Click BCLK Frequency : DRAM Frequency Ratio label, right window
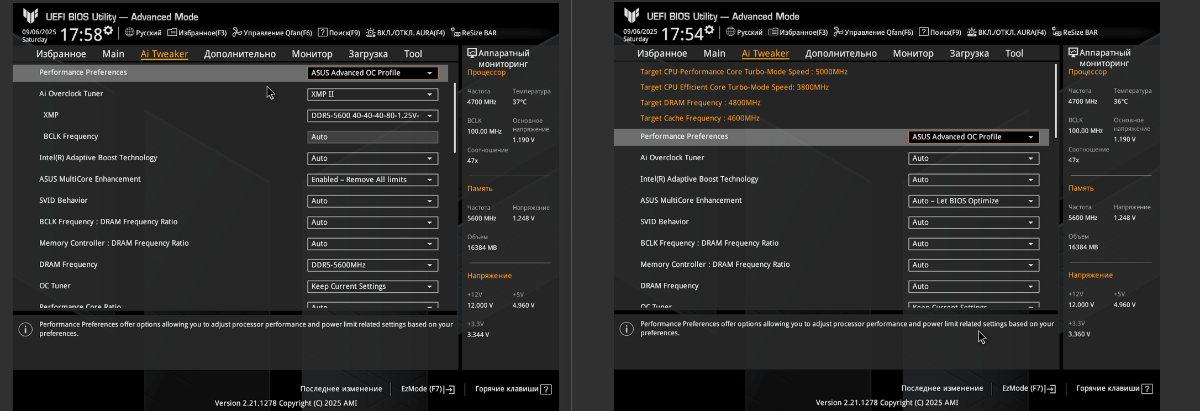 click(x=709, y=243)
